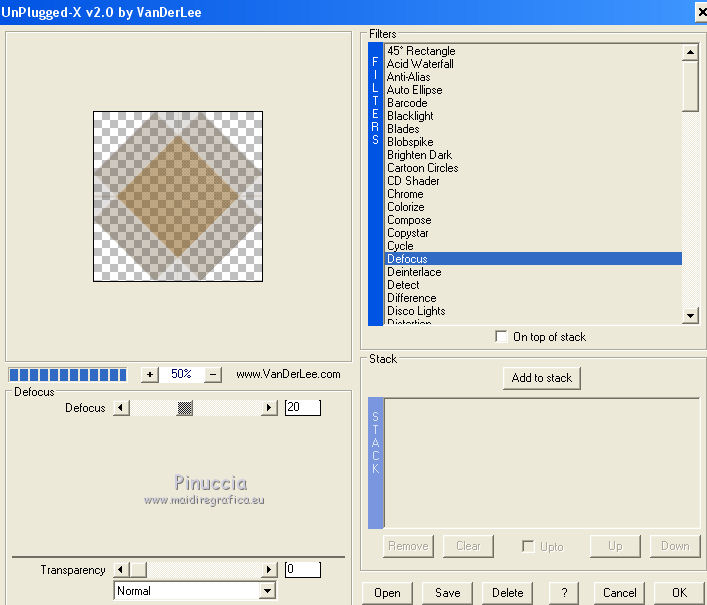Click Add to stack button

542,378
